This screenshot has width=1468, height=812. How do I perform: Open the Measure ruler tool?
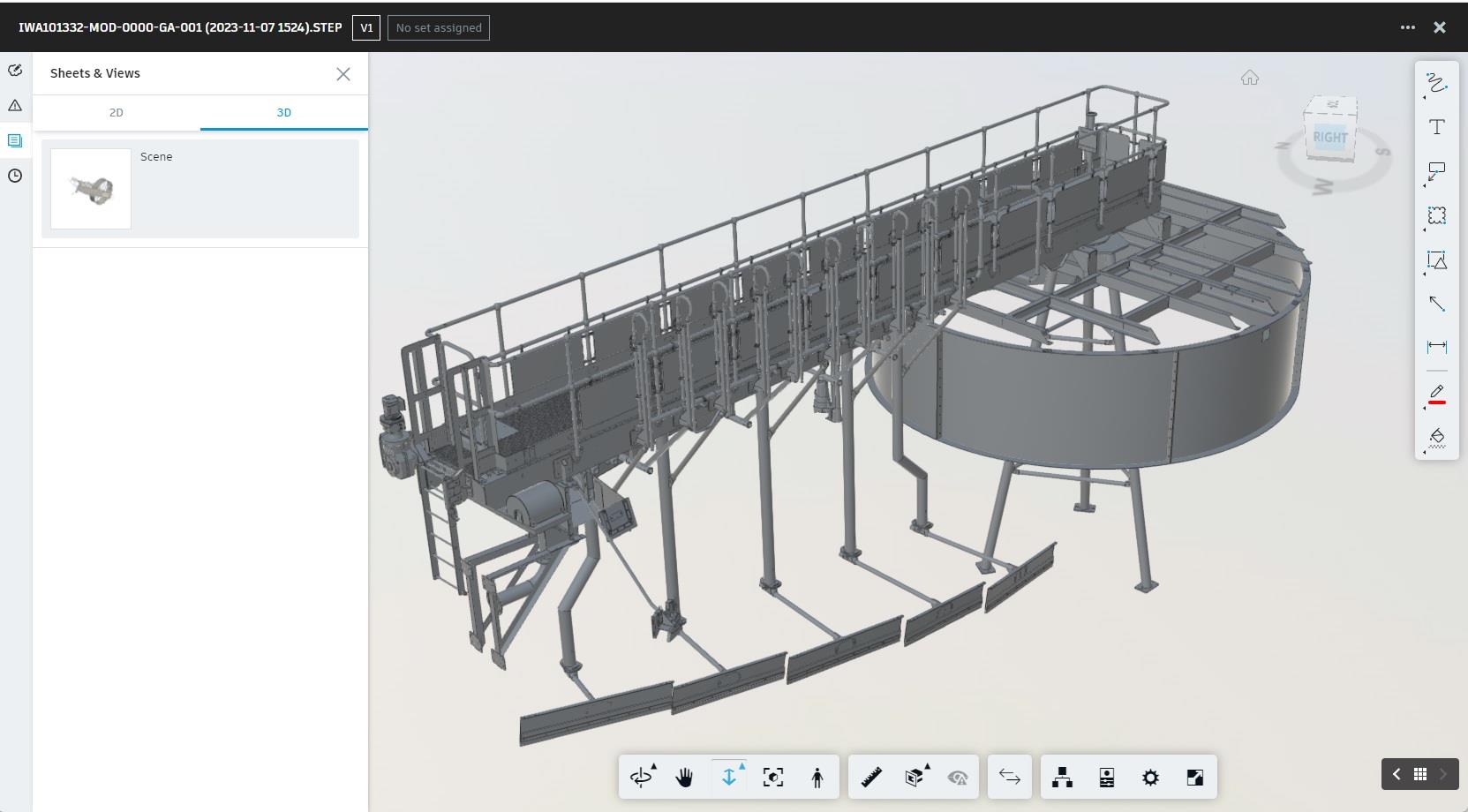click(x=871, y=778)
